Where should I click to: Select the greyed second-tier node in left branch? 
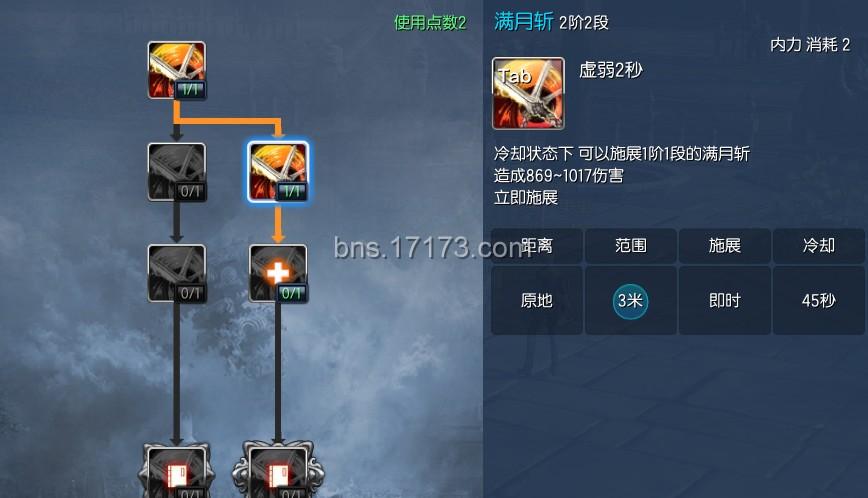[177, 172]
